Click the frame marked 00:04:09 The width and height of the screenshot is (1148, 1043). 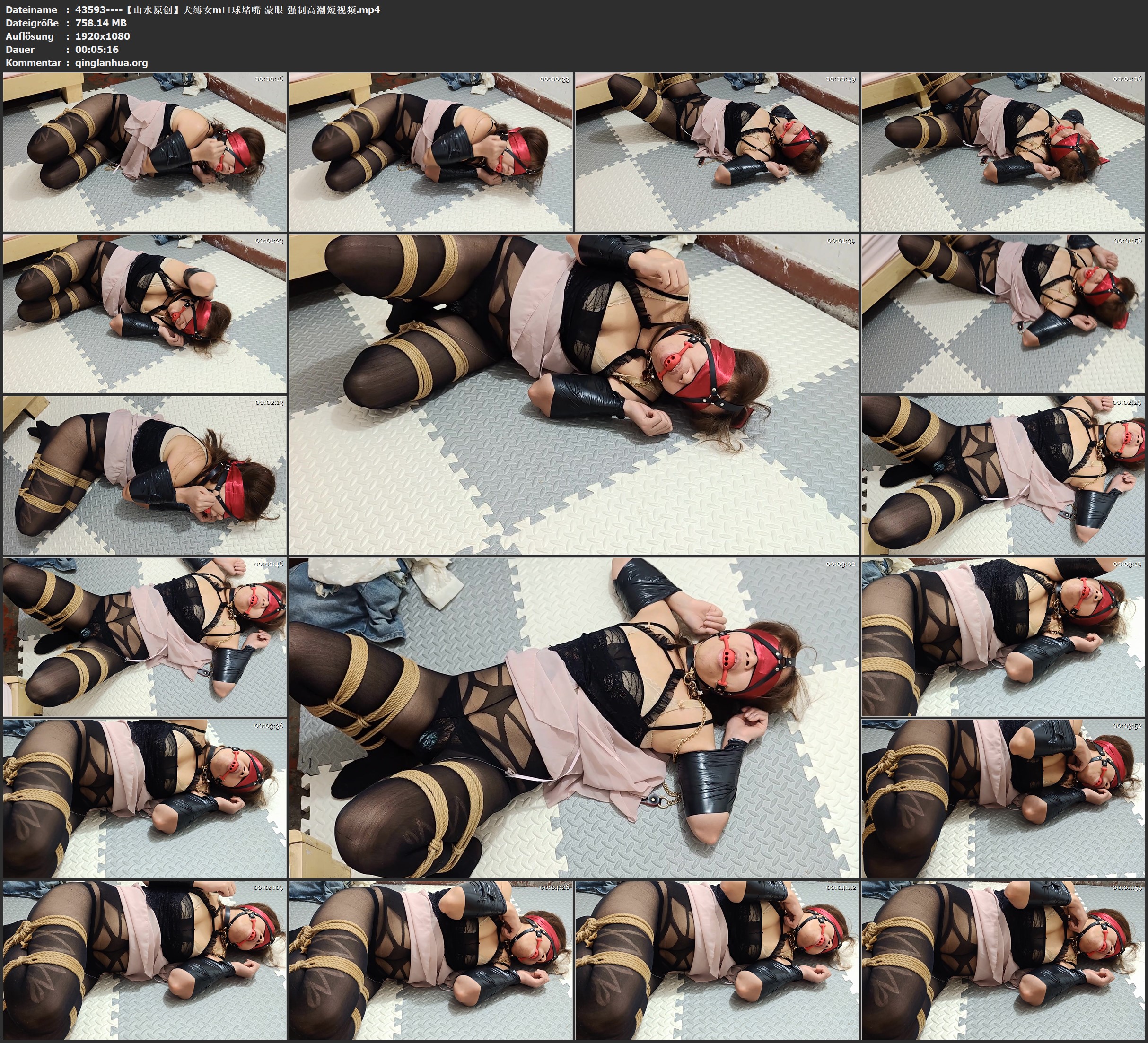pyautogui.click(x=145, y=960)
